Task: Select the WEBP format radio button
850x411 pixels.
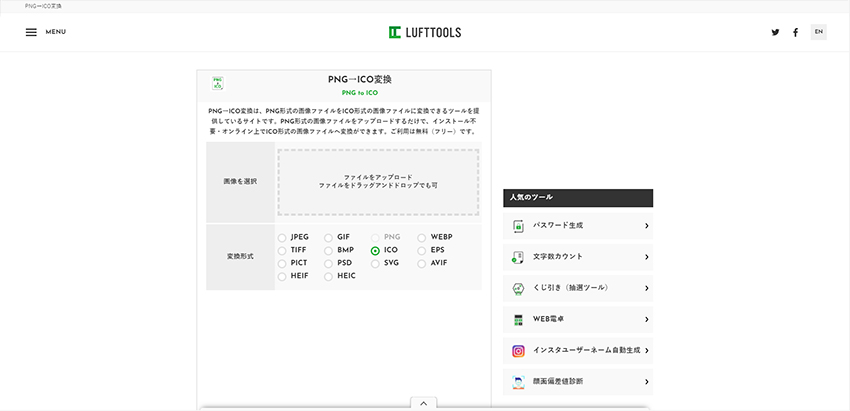Action: pos(422,237)
